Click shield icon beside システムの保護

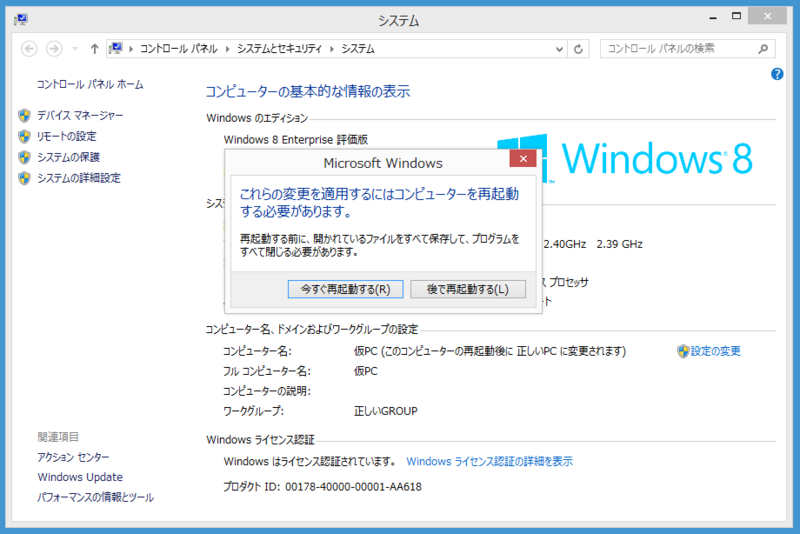pyautogui.click(x=24, y=157)
